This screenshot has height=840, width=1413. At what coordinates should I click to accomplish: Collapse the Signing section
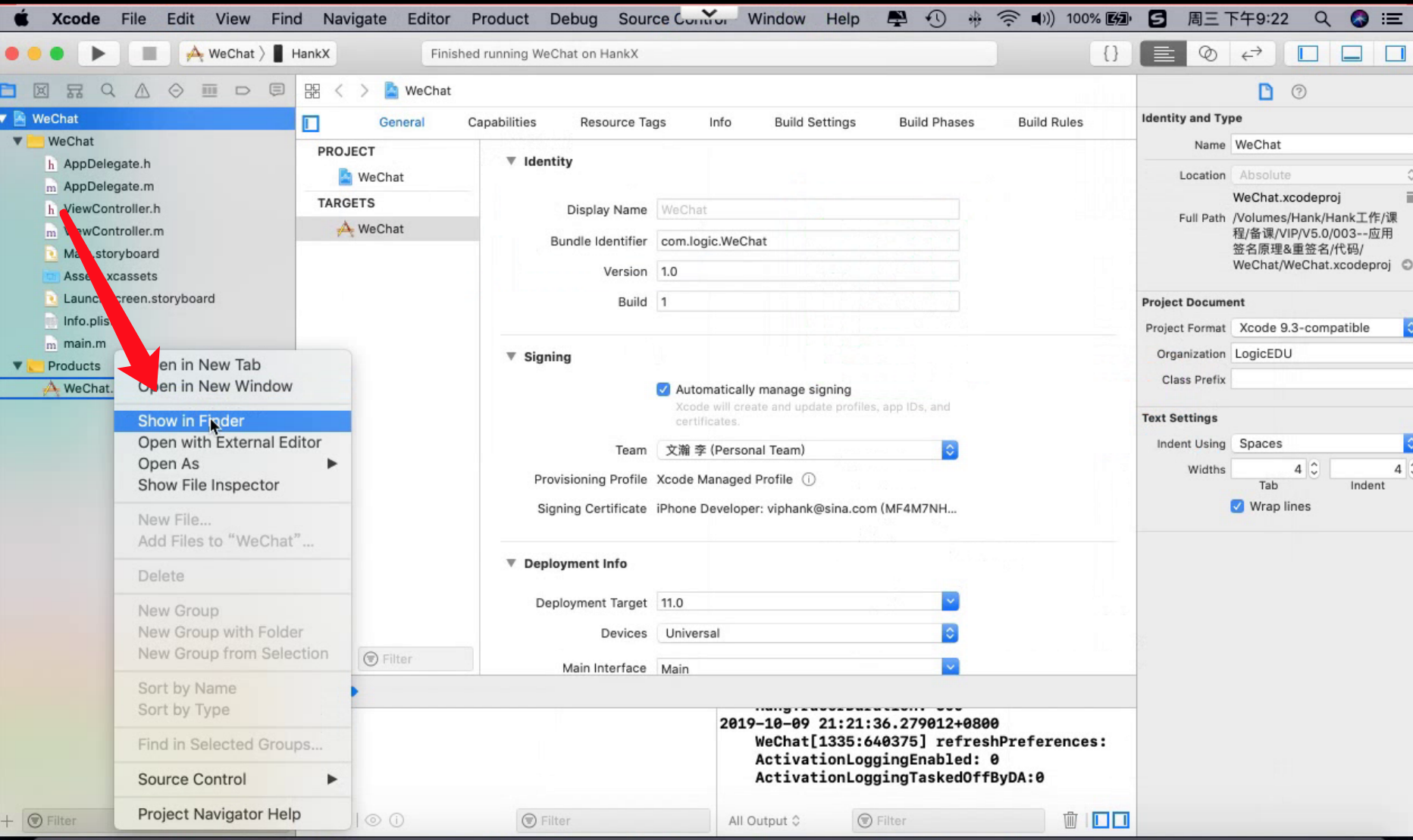(511, 356)
